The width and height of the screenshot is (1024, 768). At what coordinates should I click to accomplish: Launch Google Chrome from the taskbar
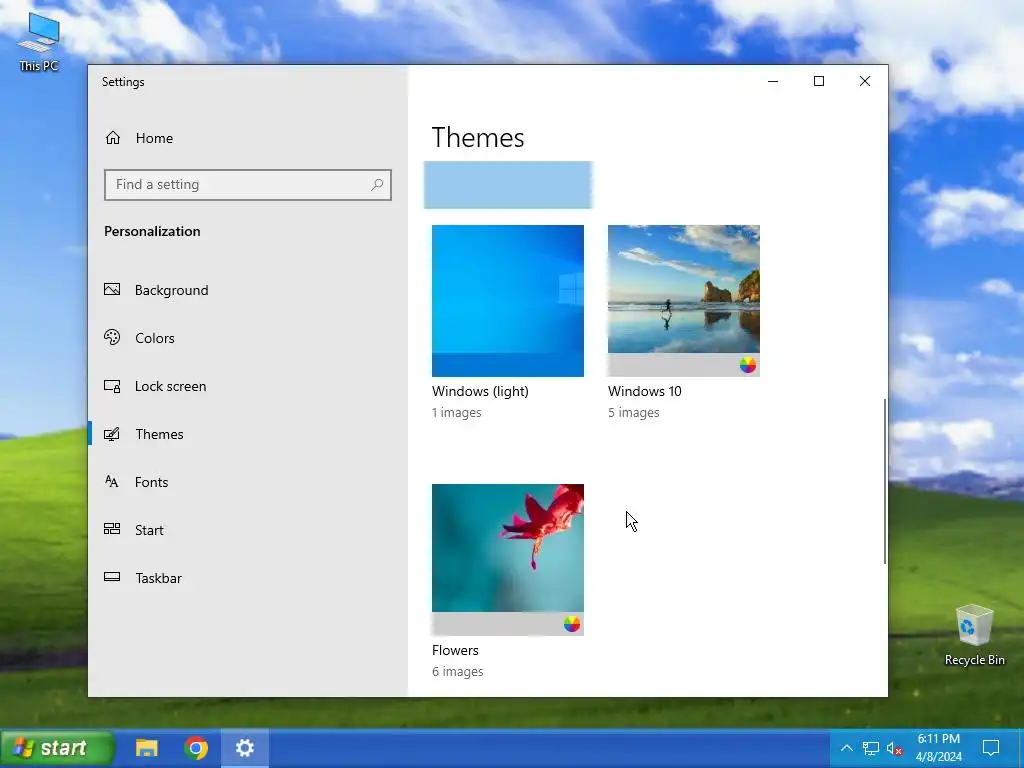click(196, 748)
